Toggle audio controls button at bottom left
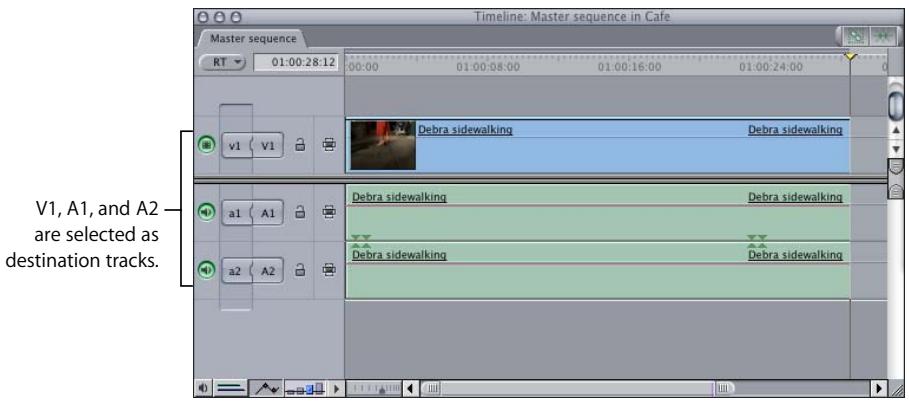This screenshot has height=401, width=909. coord(203,388)
